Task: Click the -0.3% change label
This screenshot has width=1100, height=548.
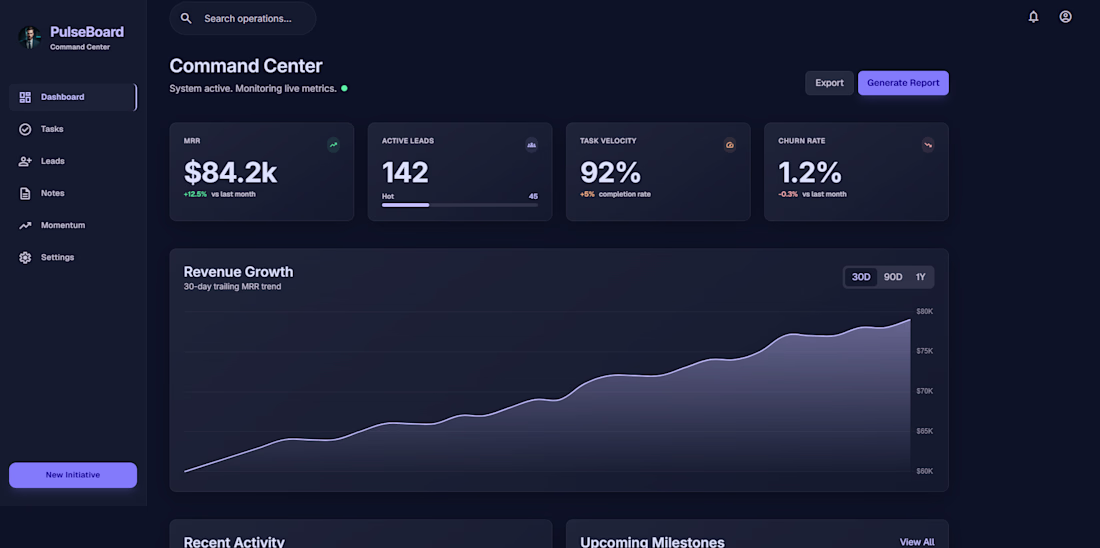Action: pos(788,194)
